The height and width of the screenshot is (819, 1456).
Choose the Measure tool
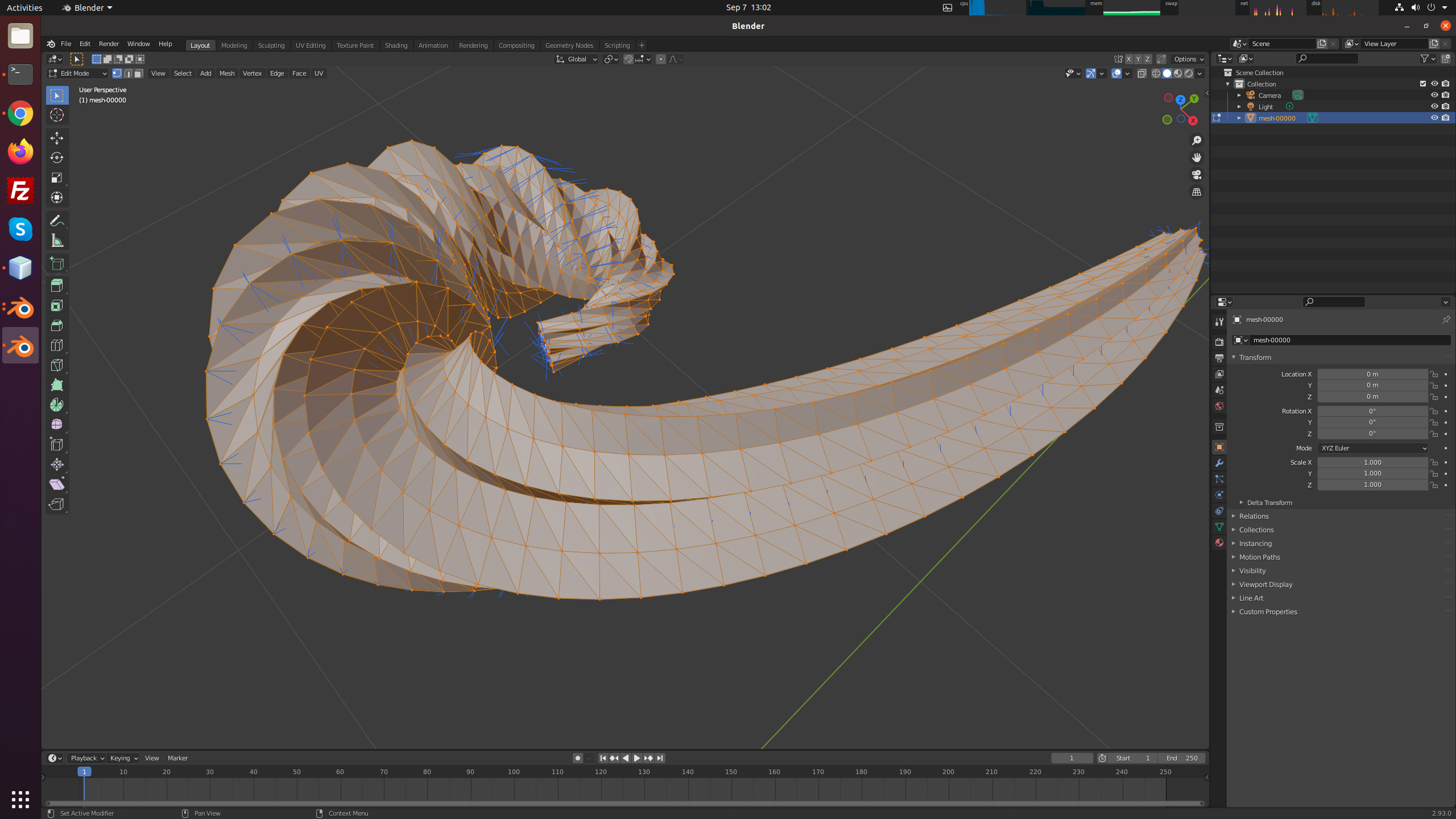coord(57,241)
